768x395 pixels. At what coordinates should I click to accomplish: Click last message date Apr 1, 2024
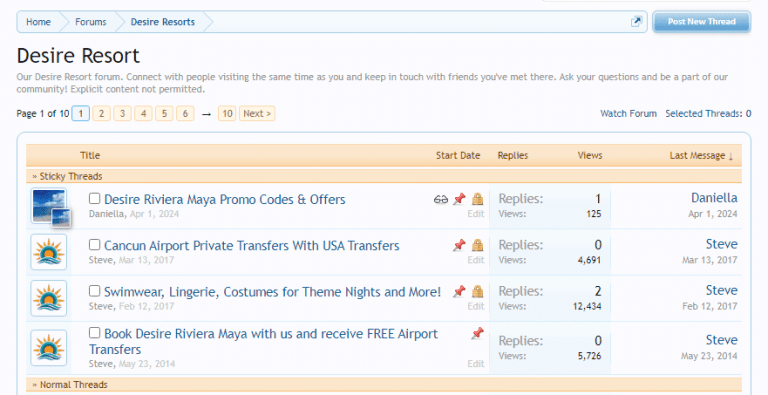tap(713, 214)
